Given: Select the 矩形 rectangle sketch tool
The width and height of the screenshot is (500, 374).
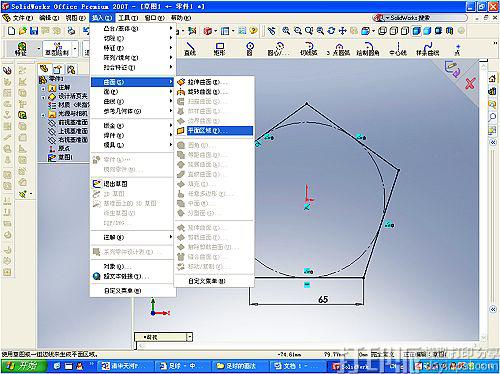Looking at the screenshot, I should pyautogui.click(x=219, y=49).
